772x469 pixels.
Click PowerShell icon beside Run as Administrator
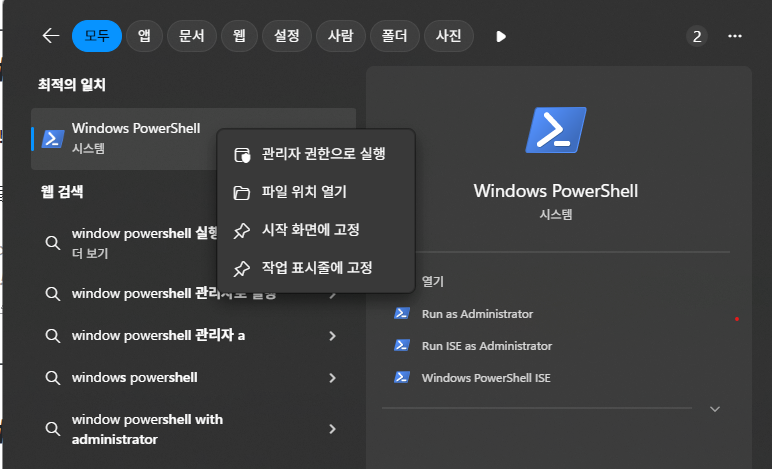click(402, 313)
